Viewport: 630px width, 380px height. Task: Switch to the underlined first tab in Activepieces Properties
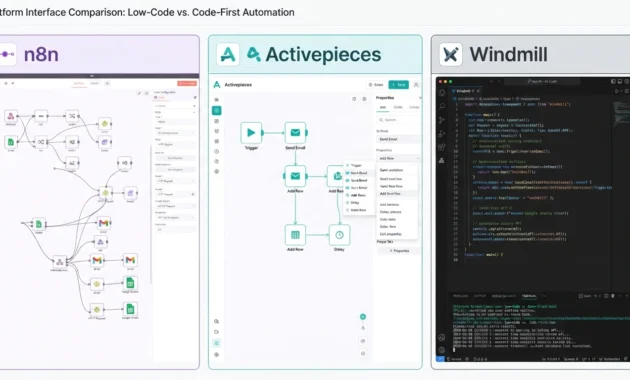[382, 107]
